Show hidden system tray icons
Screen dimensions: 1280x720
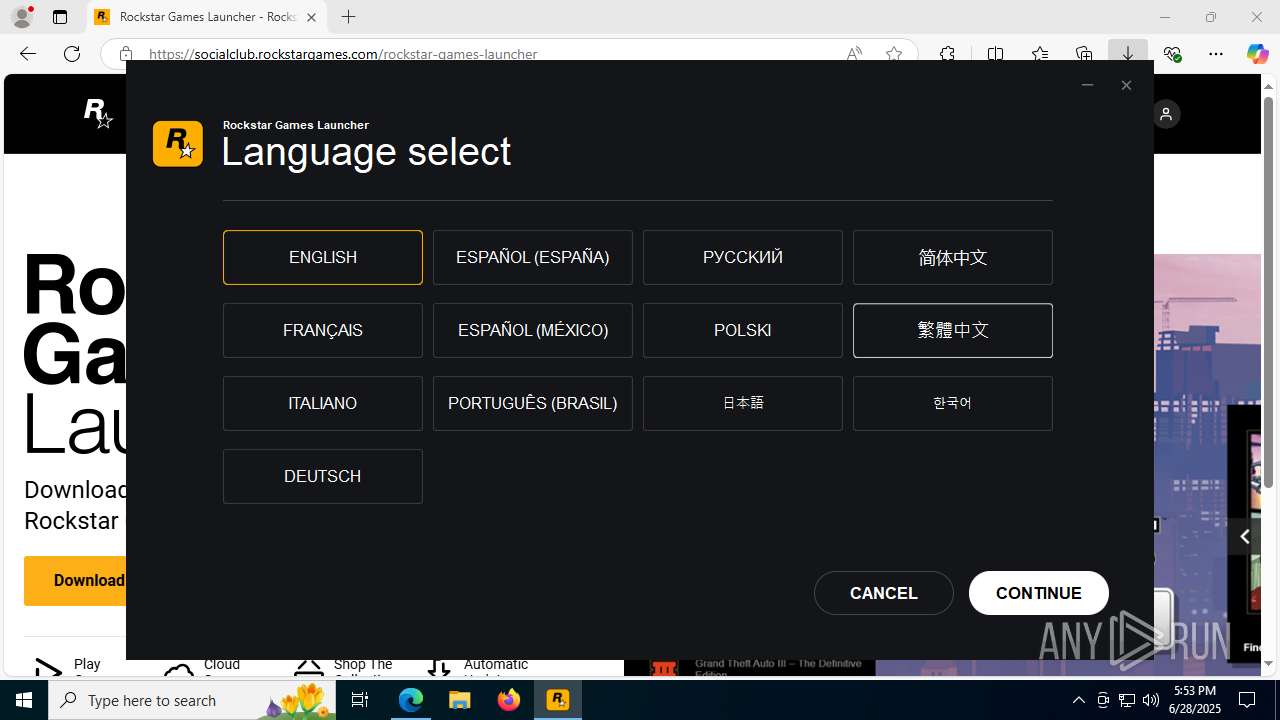[1078, 700]
